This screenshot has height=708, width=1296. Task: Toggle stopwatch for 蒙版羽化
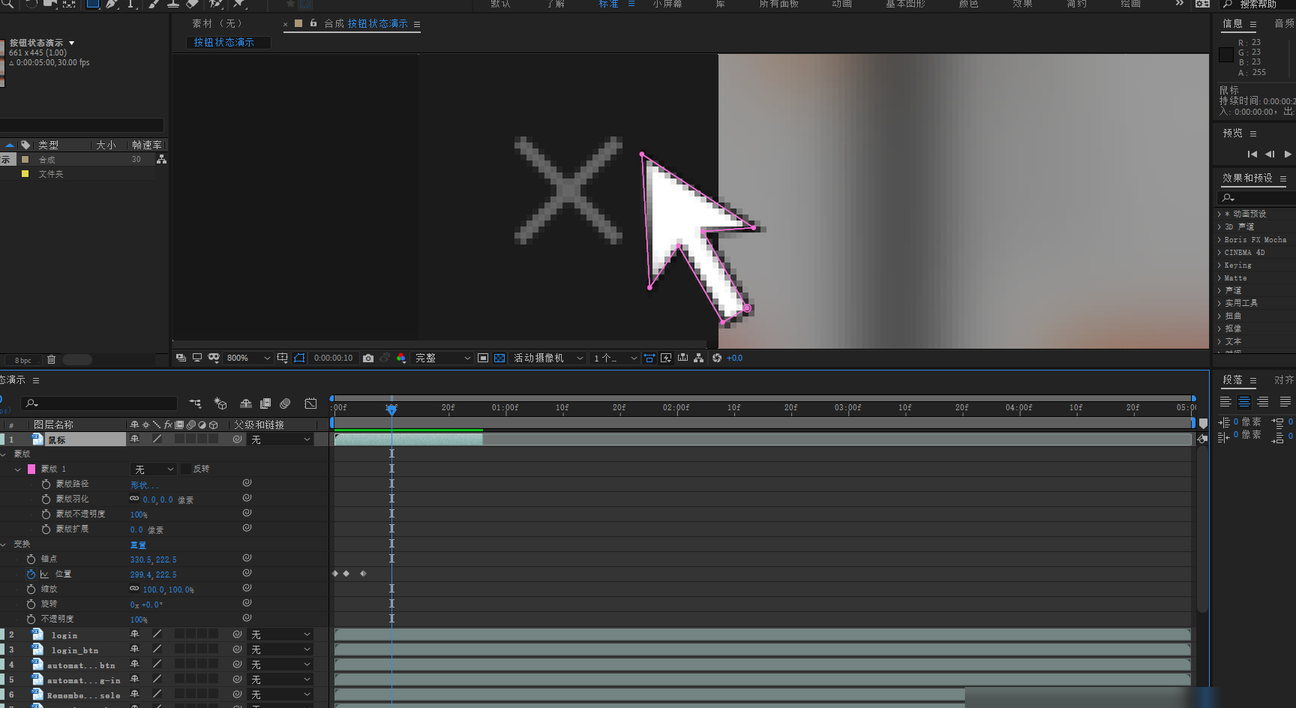click(x=46, y=499)
